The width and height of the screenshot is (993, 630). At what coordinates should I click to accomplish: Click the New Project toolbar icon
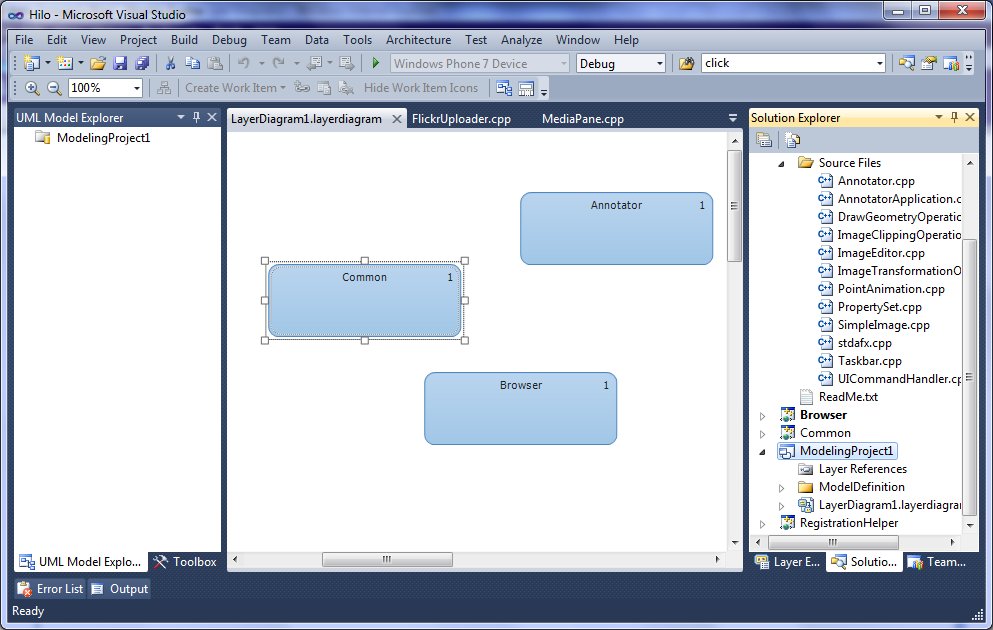(31, 63)
